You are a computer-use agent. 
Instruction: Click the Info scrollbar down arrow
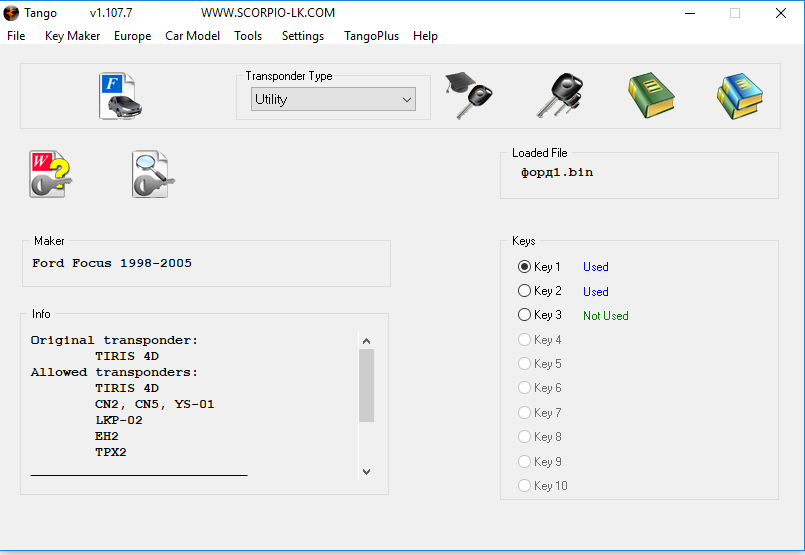pos(367,471)
